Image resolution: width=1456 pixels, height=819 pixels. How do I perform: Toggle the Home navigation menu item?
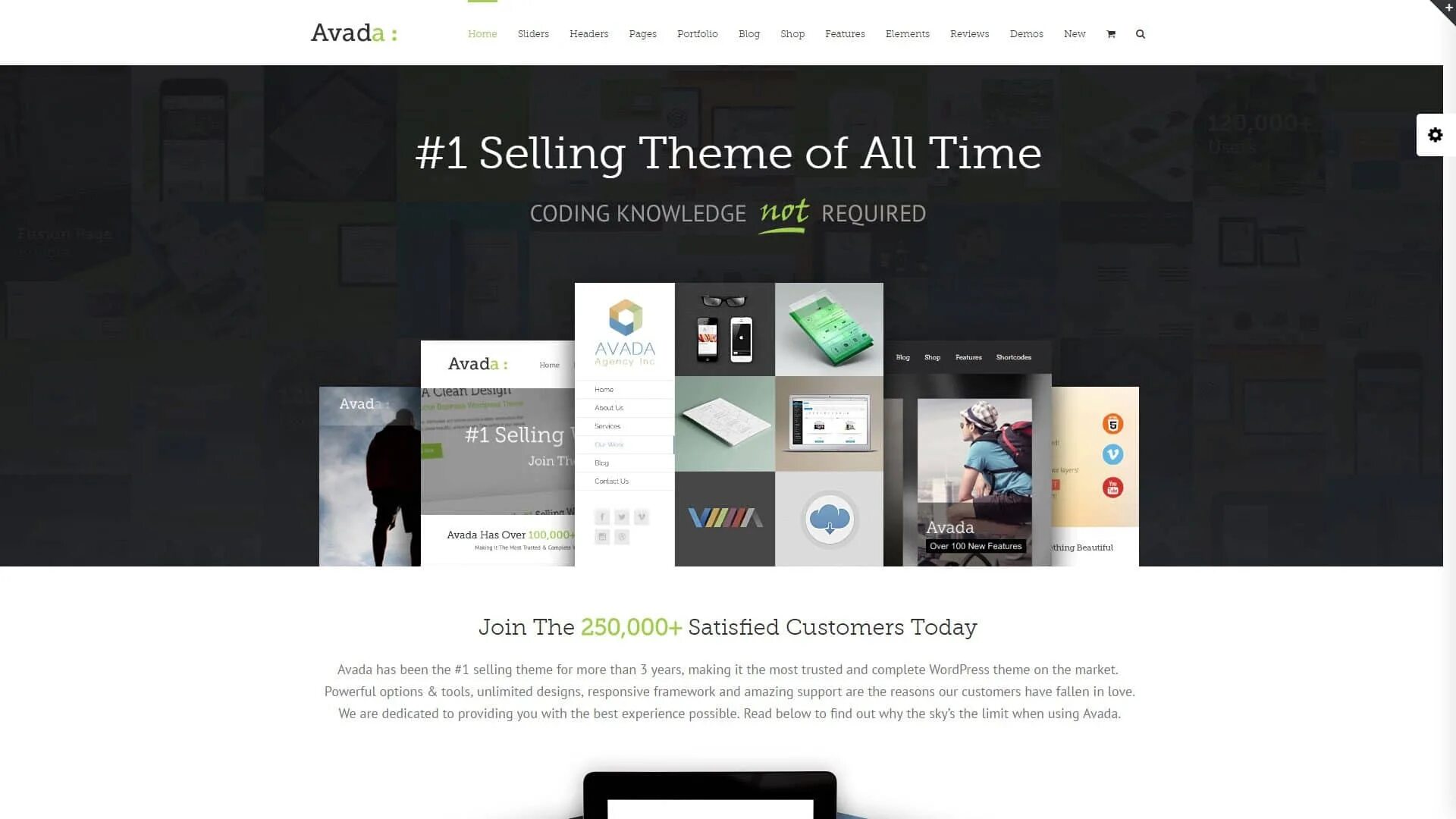click(x=482, y=33)
